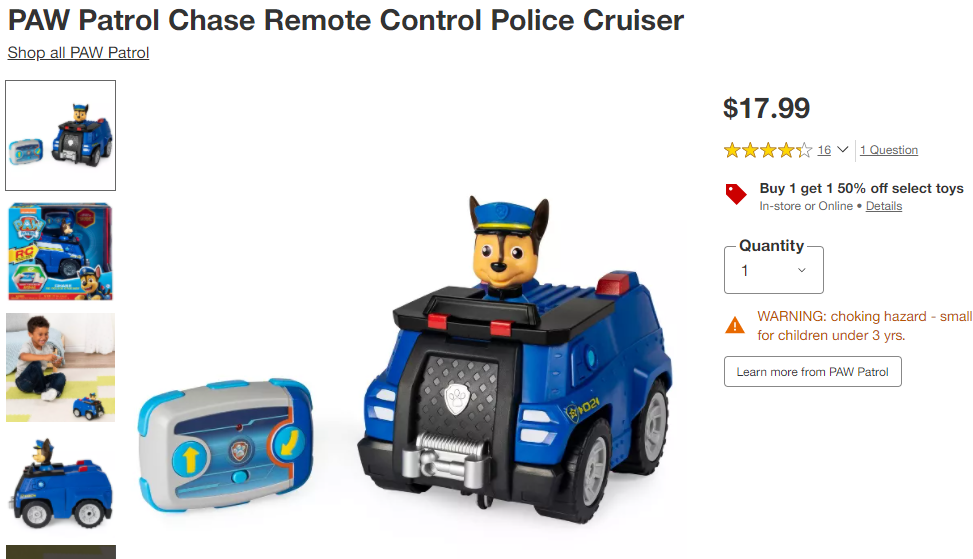Click the Quantity dropdown chevron arrow
Screen dimensions: 973x559
pyautogui.click(x=802, y=270)
